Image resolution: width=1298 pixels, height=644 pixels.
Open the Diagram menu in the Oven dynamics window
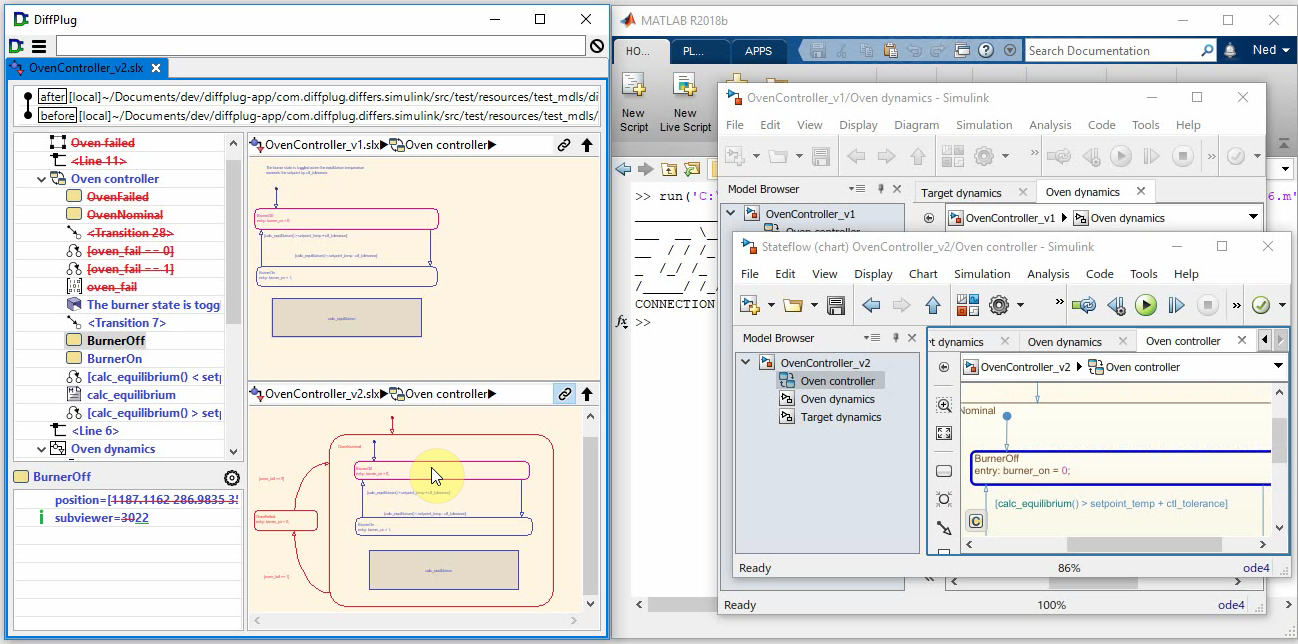click(x=917, y=125)
